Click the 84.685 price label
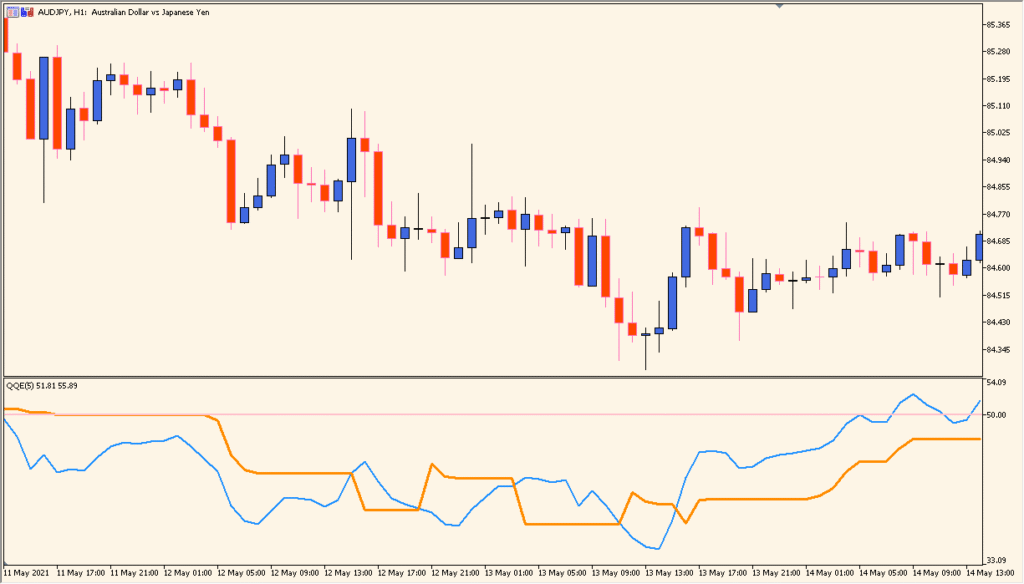The image size is (1024, 584). [x=998, y=241]
